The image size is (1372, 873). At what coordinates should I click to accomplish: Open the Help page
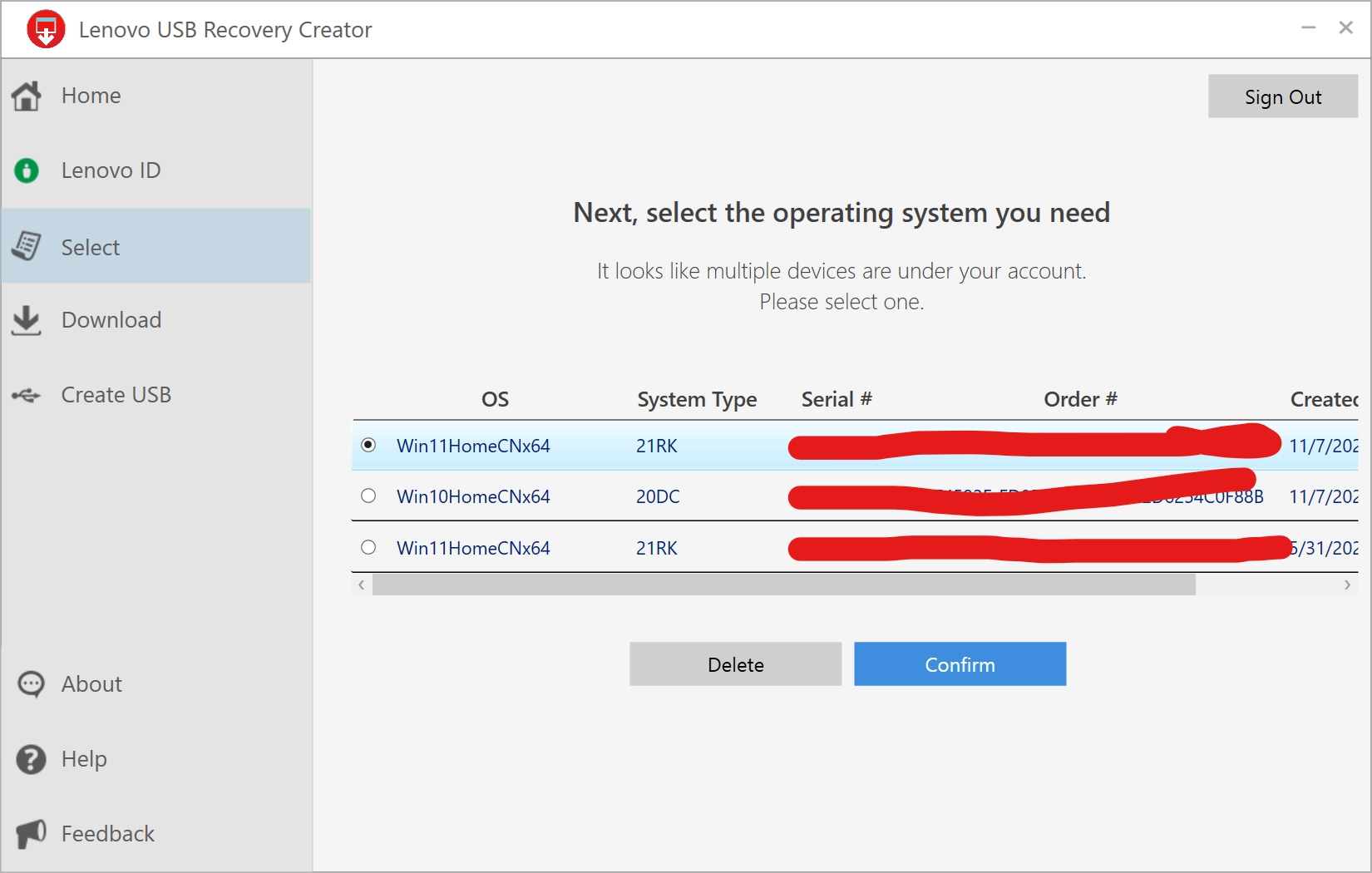click(x=156, y=759)
